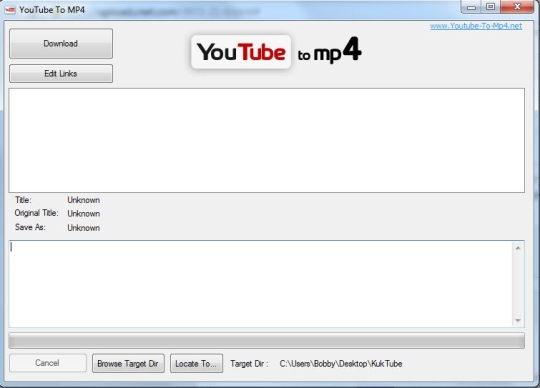Click the Title: label
The width and height of the screenshot is (540, 388).
[x=23, y=200]
